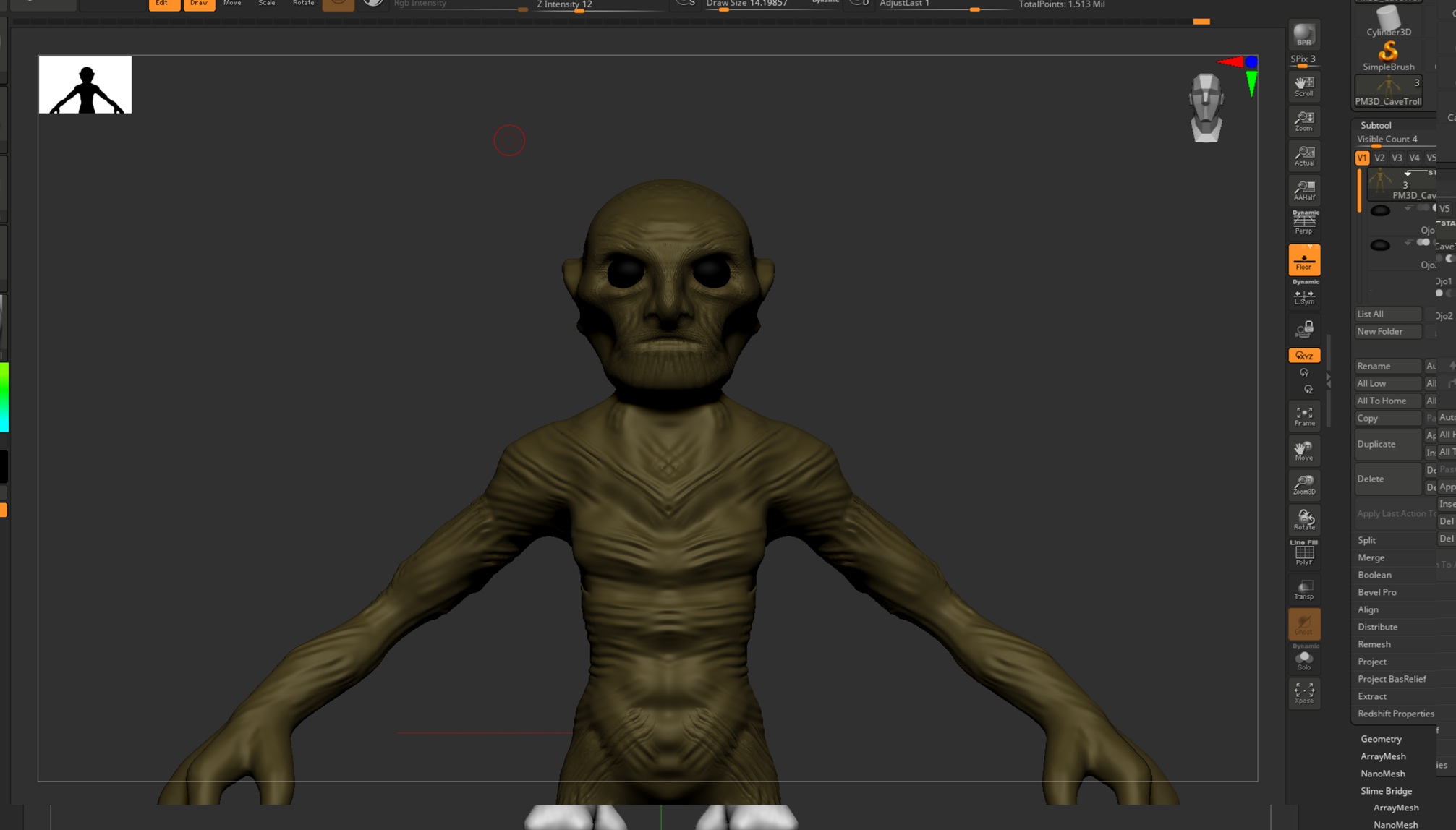The height and width of the screenshot is (830, 1456).
Task: Select the Scroll canvas tool
Action: (1303, 86)
